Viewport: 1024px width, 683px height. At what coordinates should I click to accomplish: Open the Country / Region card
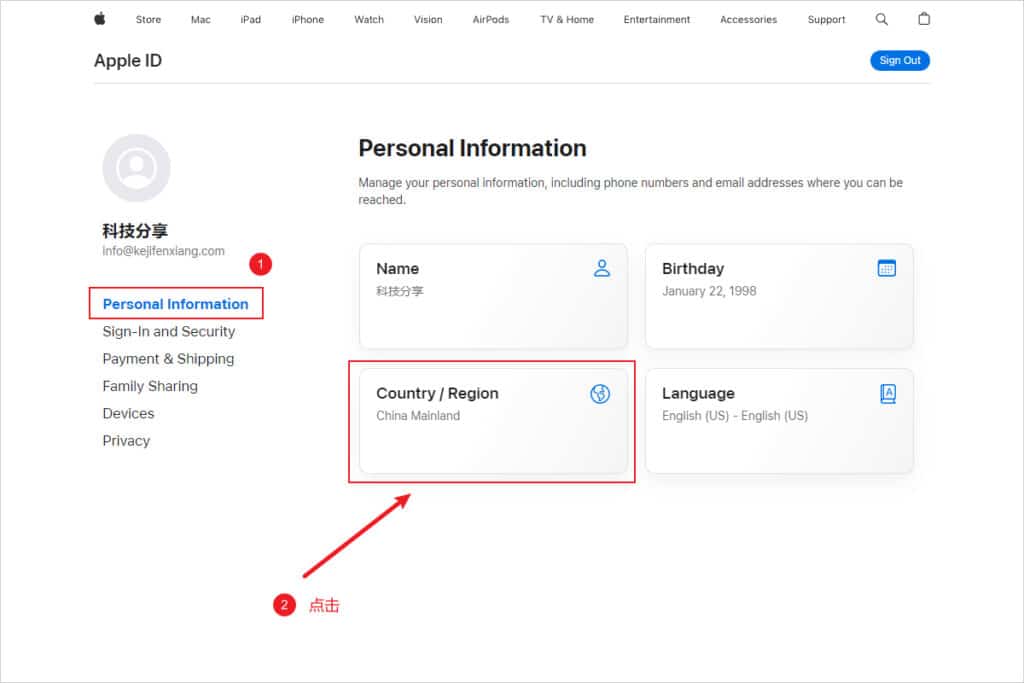[494, 421]
